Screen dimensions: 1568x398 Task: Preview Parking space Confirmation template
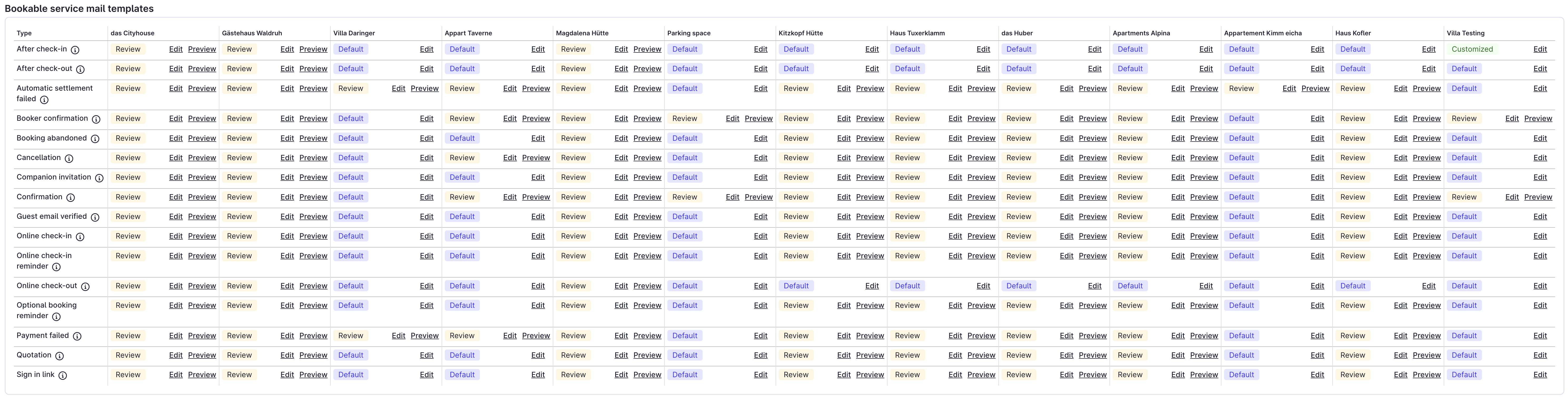point(759,197)
